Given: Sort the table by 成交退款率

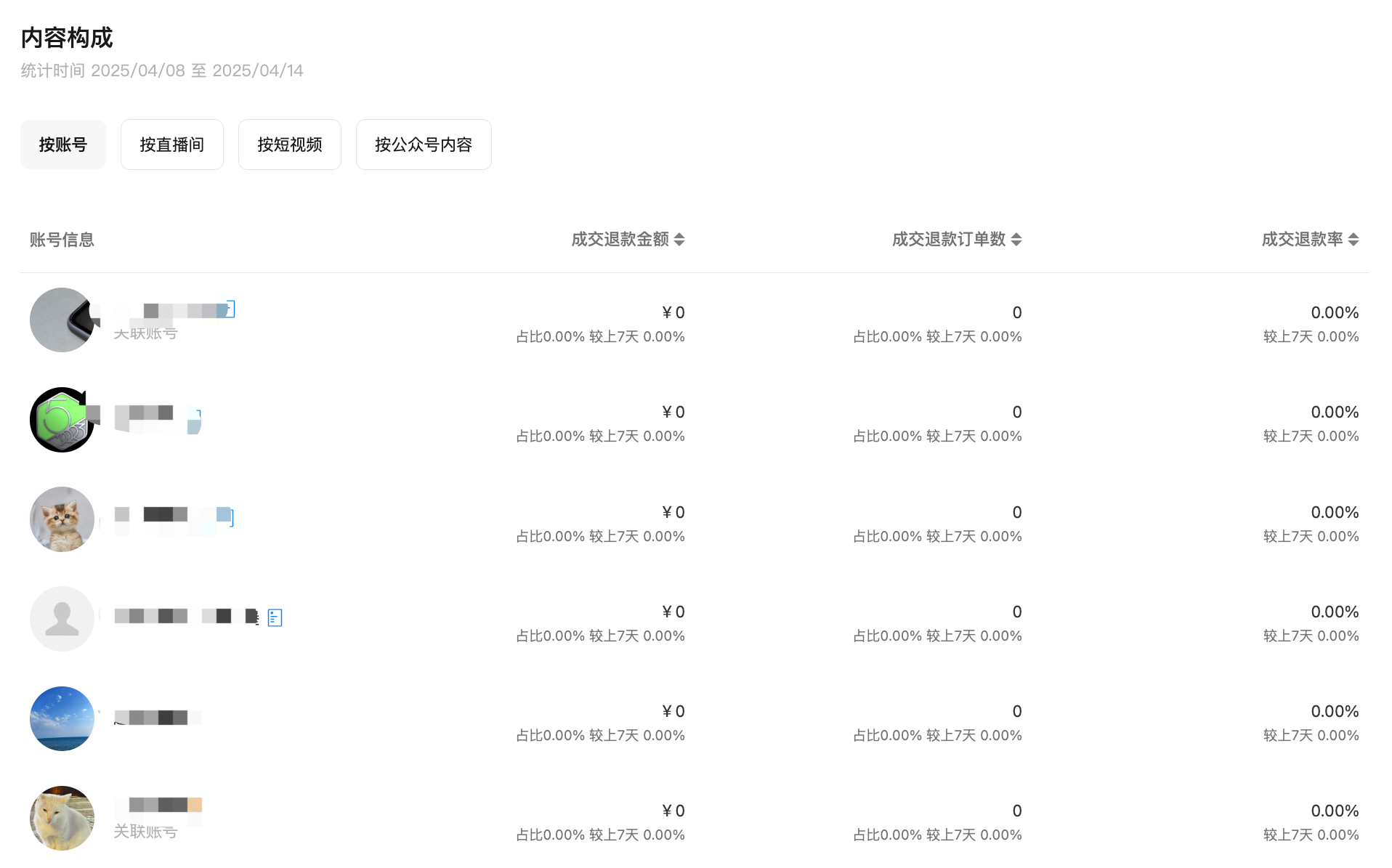Looking at the screenshot, I should click(x=1353, y=240).
